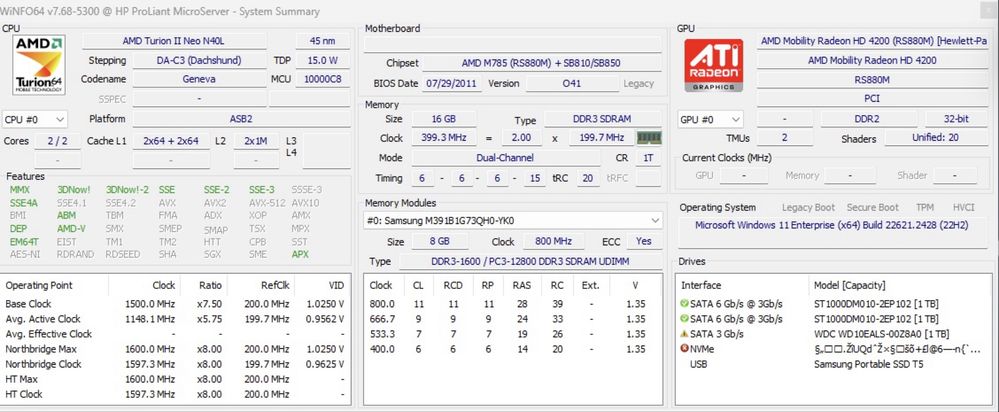Click the AMD-V feature label
Screen dimensions: 999x412
click(71, 229)
